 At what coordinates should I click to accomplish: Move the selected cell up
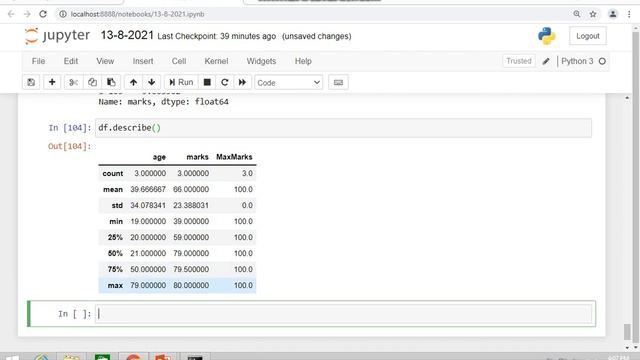(x=133, y=82)
